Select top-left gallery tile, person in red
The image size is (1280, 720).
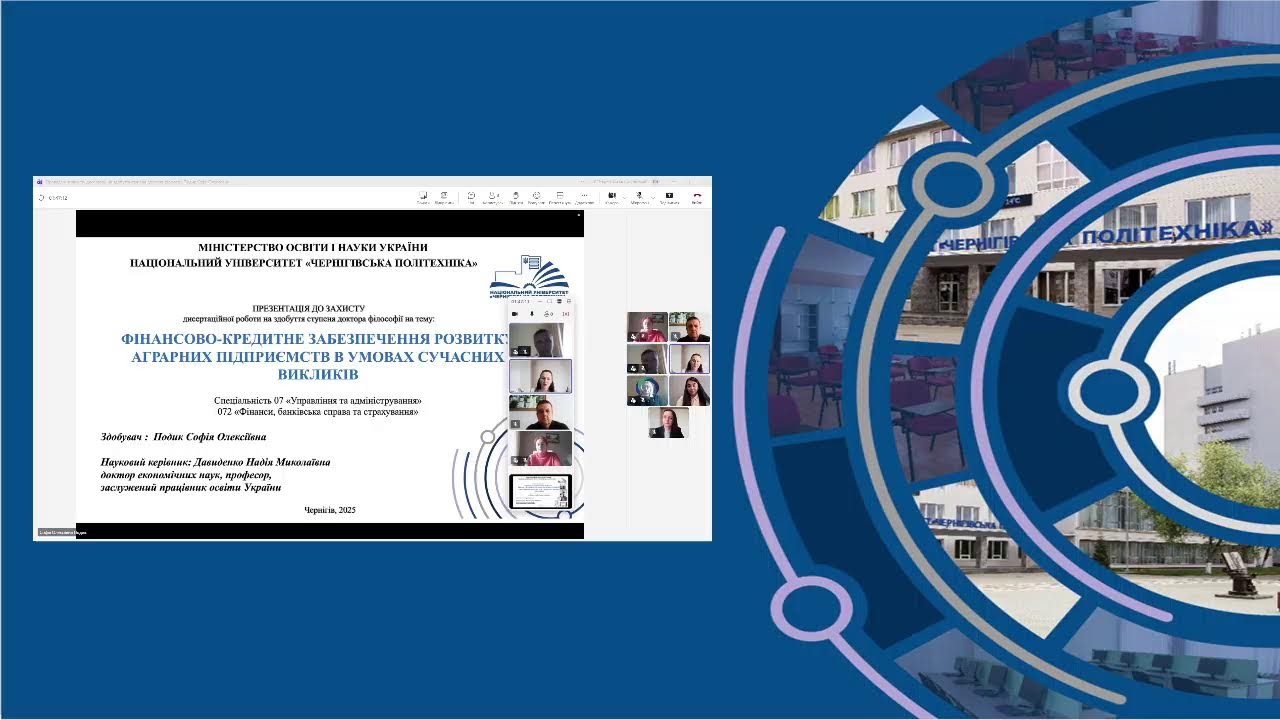[647, 327]
